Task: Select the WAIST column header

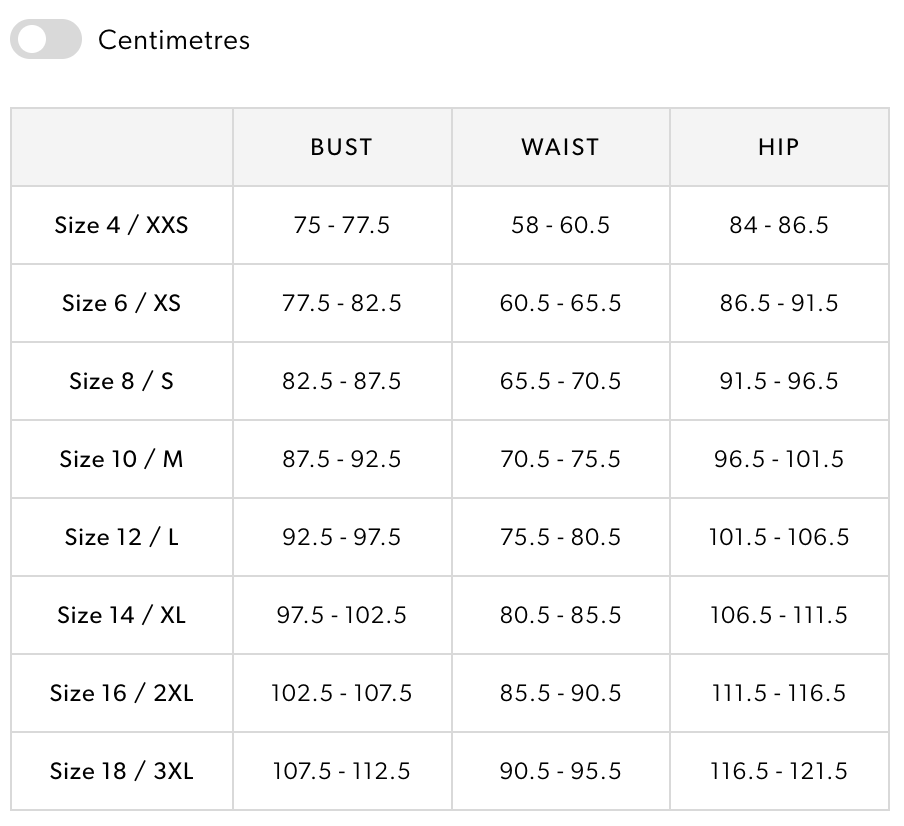Action: [x=560, y=147]
